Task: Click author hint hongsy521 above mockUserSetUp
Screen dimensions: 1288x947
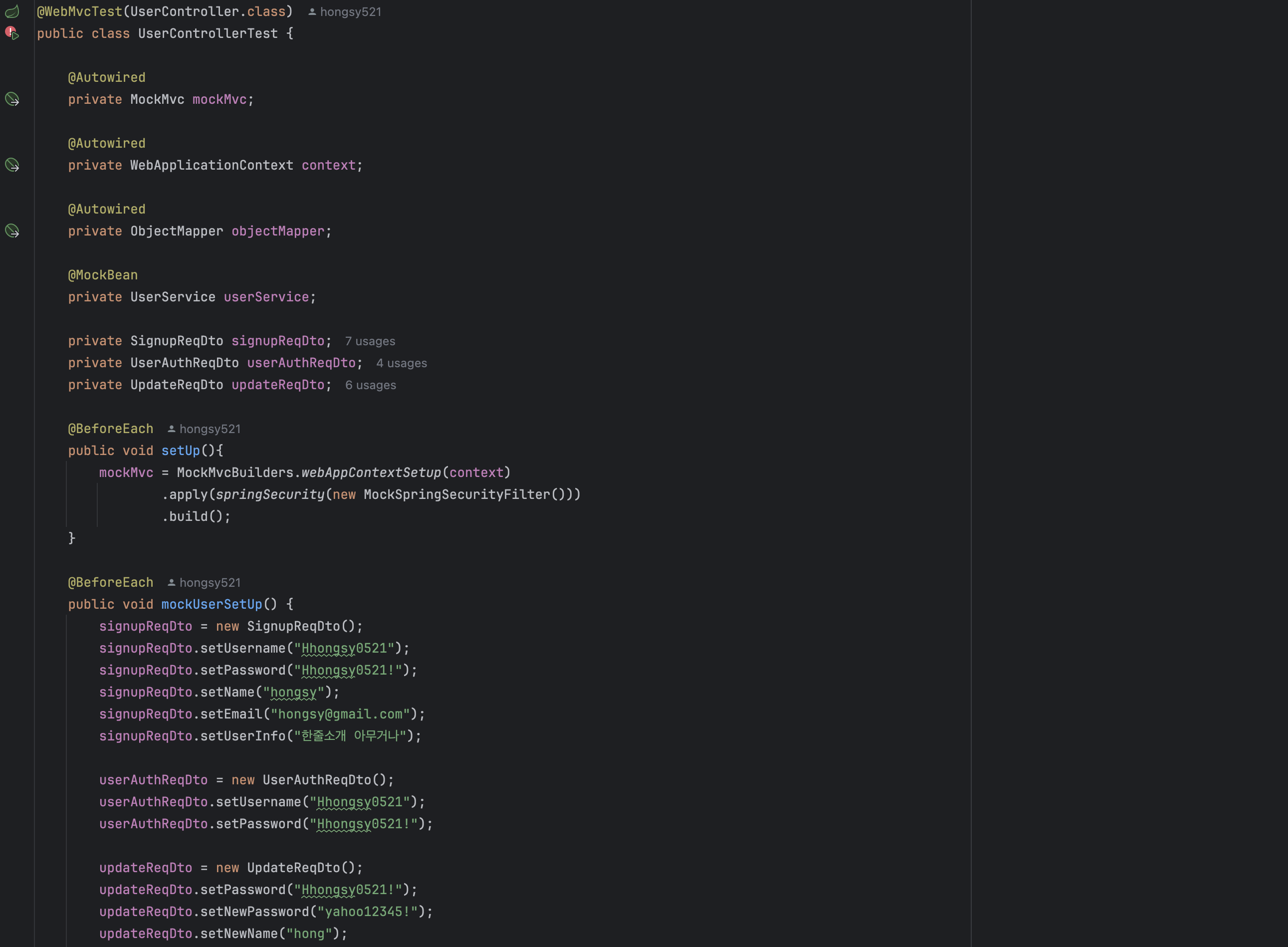Action: 204,583
